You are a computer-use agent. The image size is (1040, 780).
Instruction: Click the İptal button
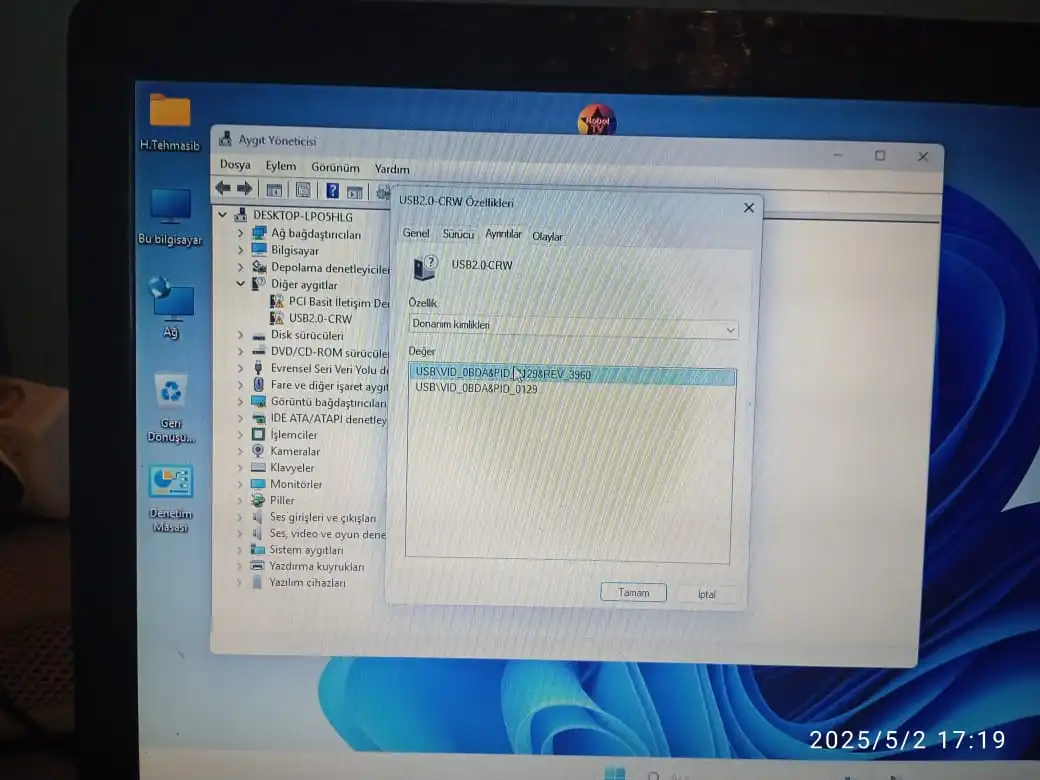tap(707, 594)
